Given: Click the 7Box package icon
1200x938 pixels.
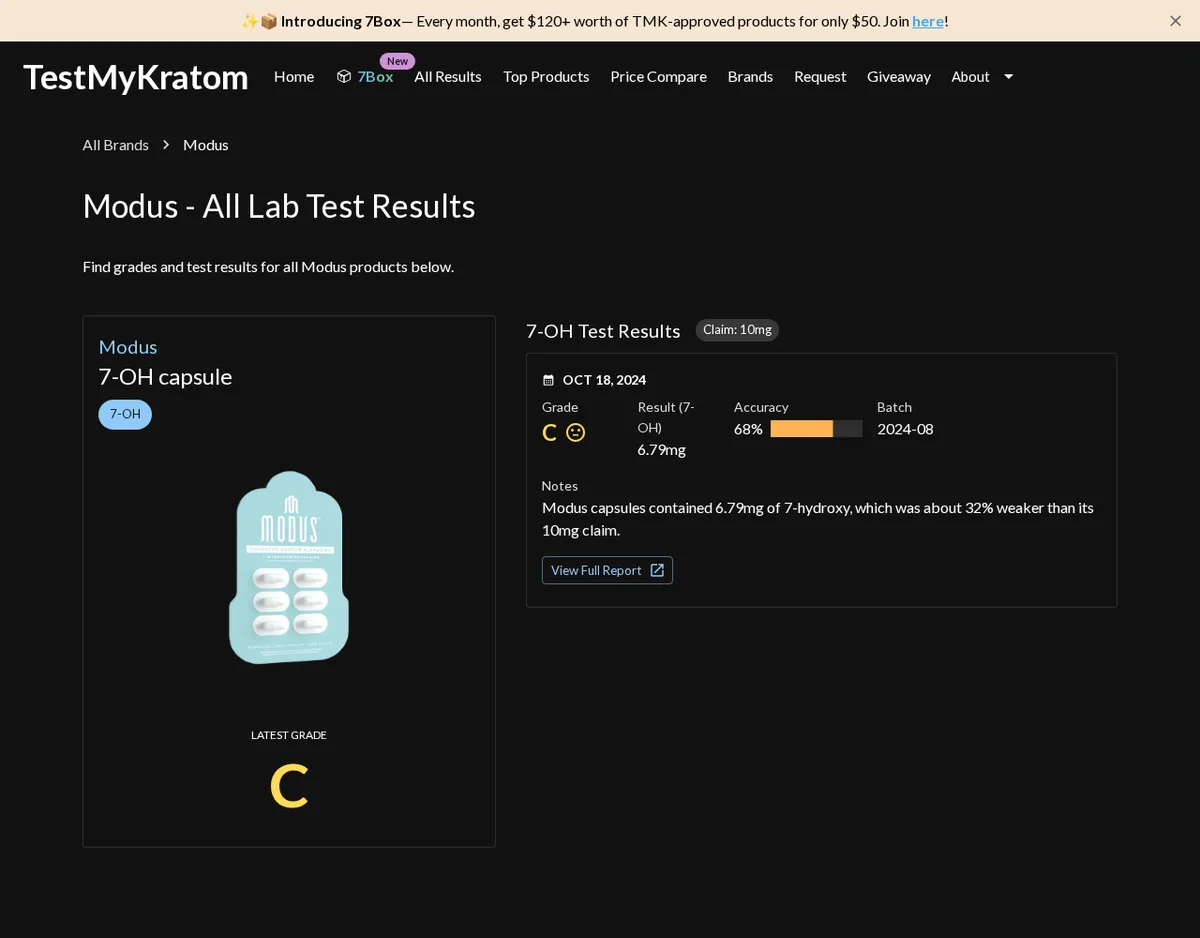Looking at the screenshot, I should click(344, 77).
